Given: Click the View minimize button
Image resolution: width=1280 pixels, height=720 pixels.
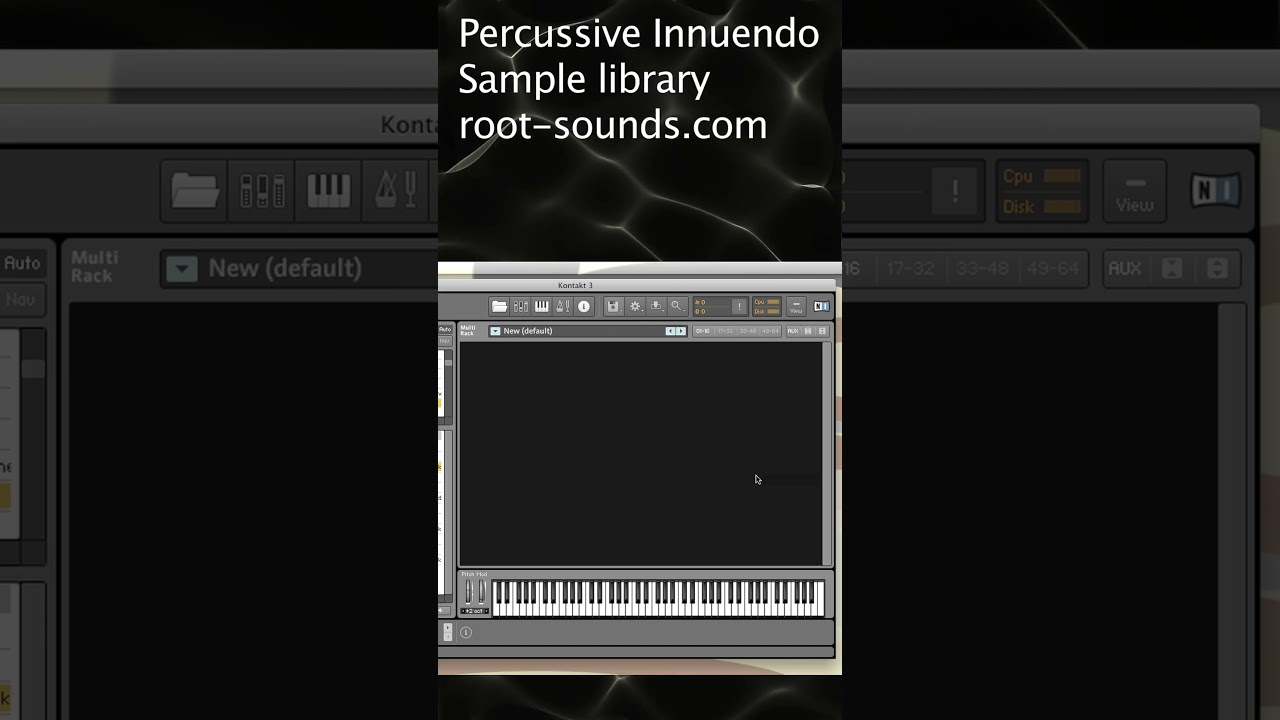Looking at the screenshot, I should tap(796, 306).
